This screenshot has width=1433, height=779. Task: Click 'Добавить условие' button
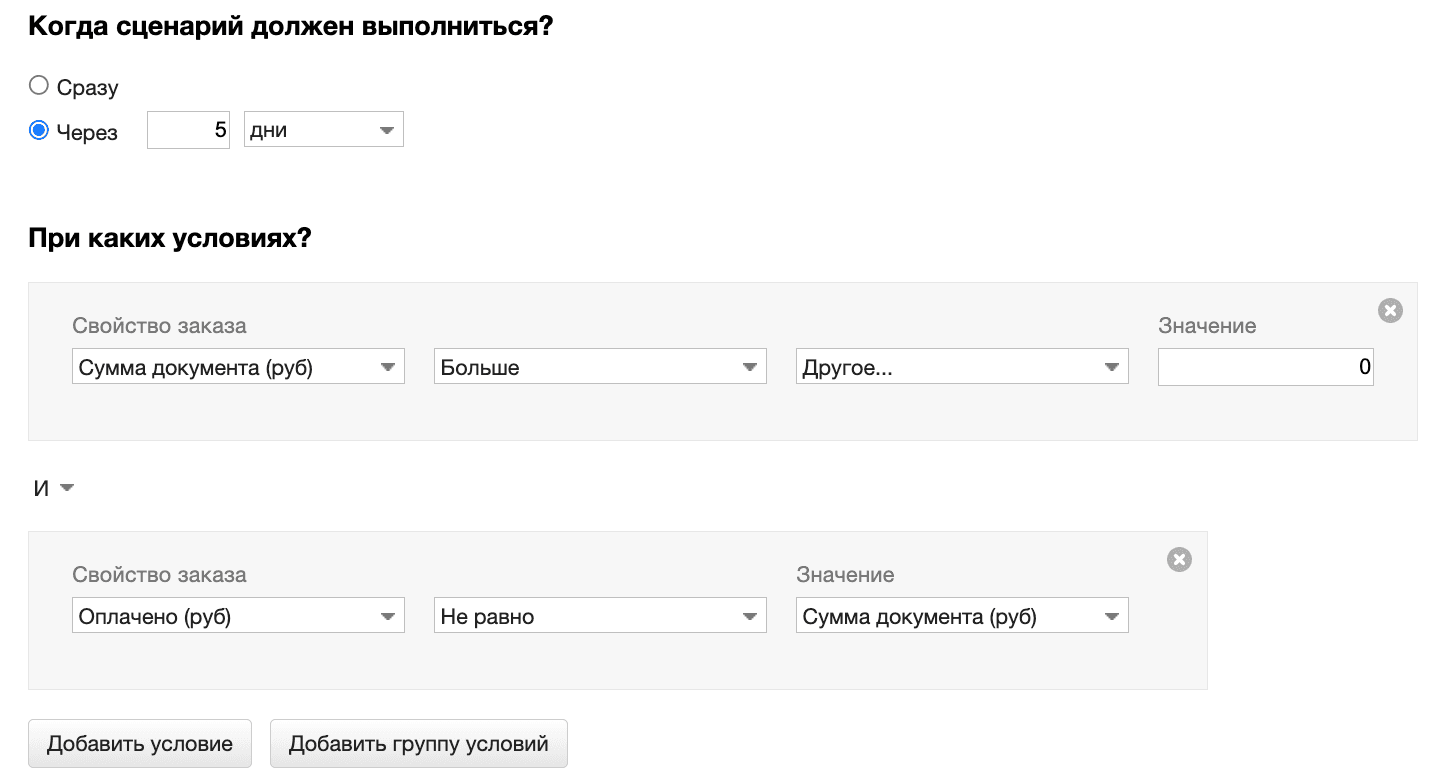[x=139, y=744]
